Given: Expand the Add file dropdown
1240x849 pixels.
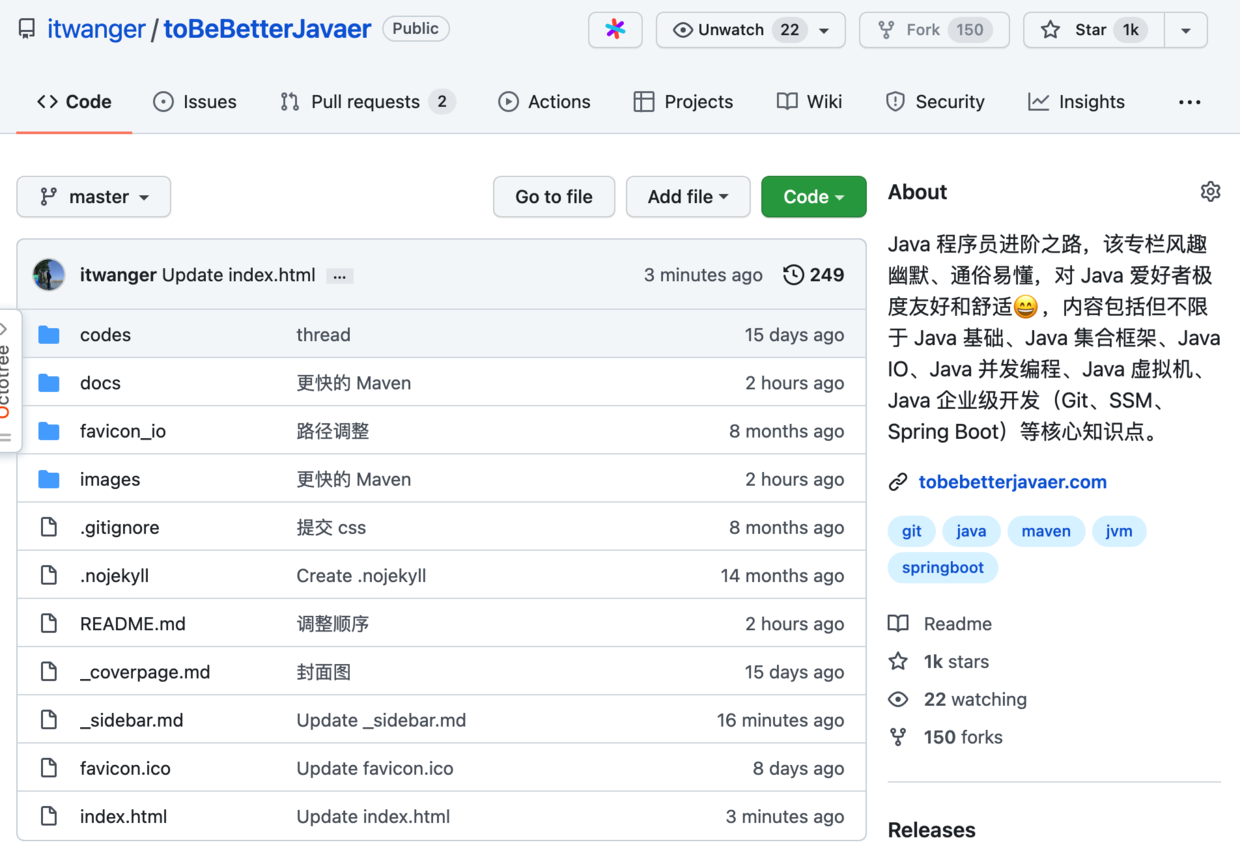Looking at the screenshot, I should [x=688, y=197].
